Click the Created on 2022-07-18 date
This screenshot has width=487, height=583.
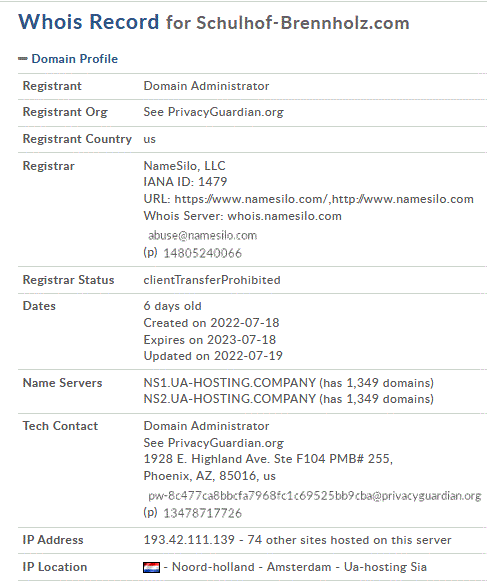point(211,323)
